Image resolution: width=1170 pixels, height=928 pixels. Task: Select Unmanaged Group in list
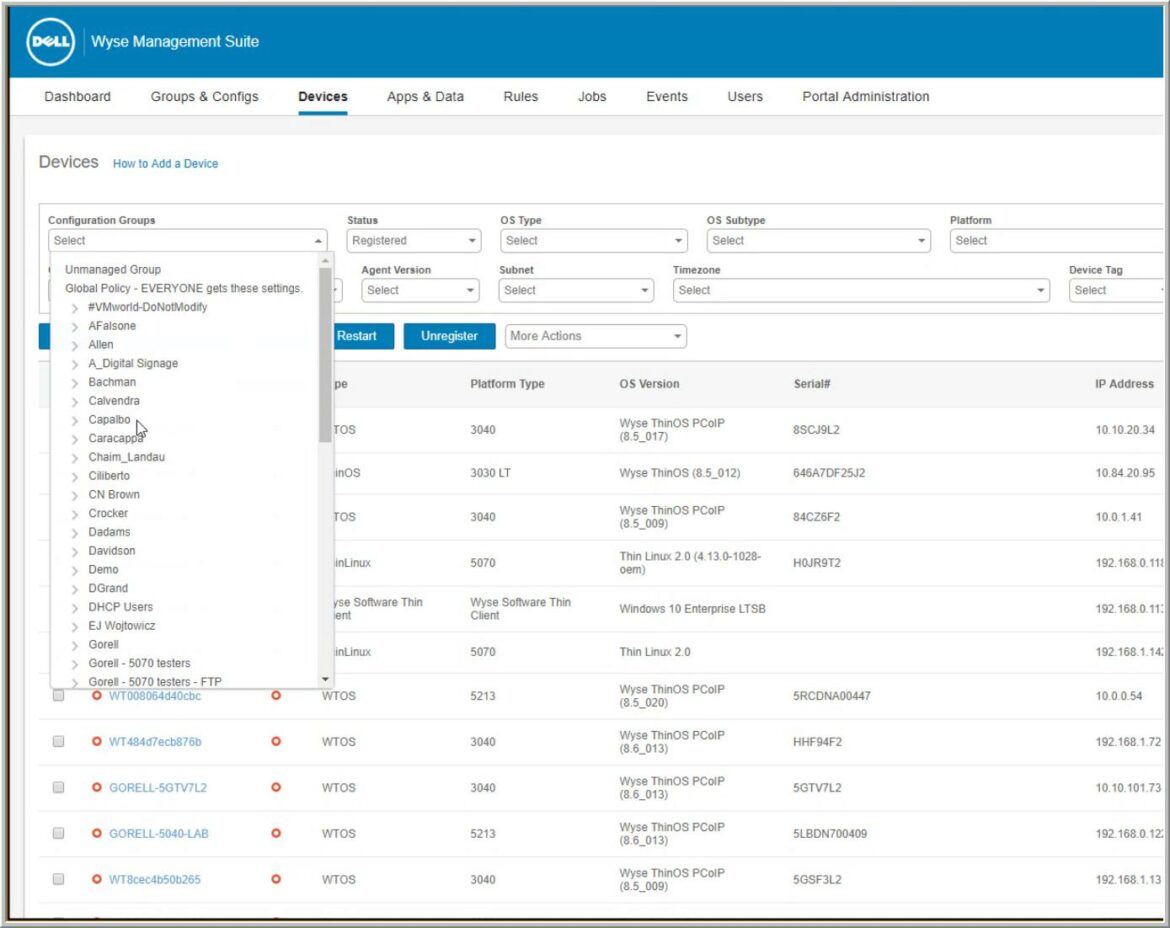coord(113,269)
